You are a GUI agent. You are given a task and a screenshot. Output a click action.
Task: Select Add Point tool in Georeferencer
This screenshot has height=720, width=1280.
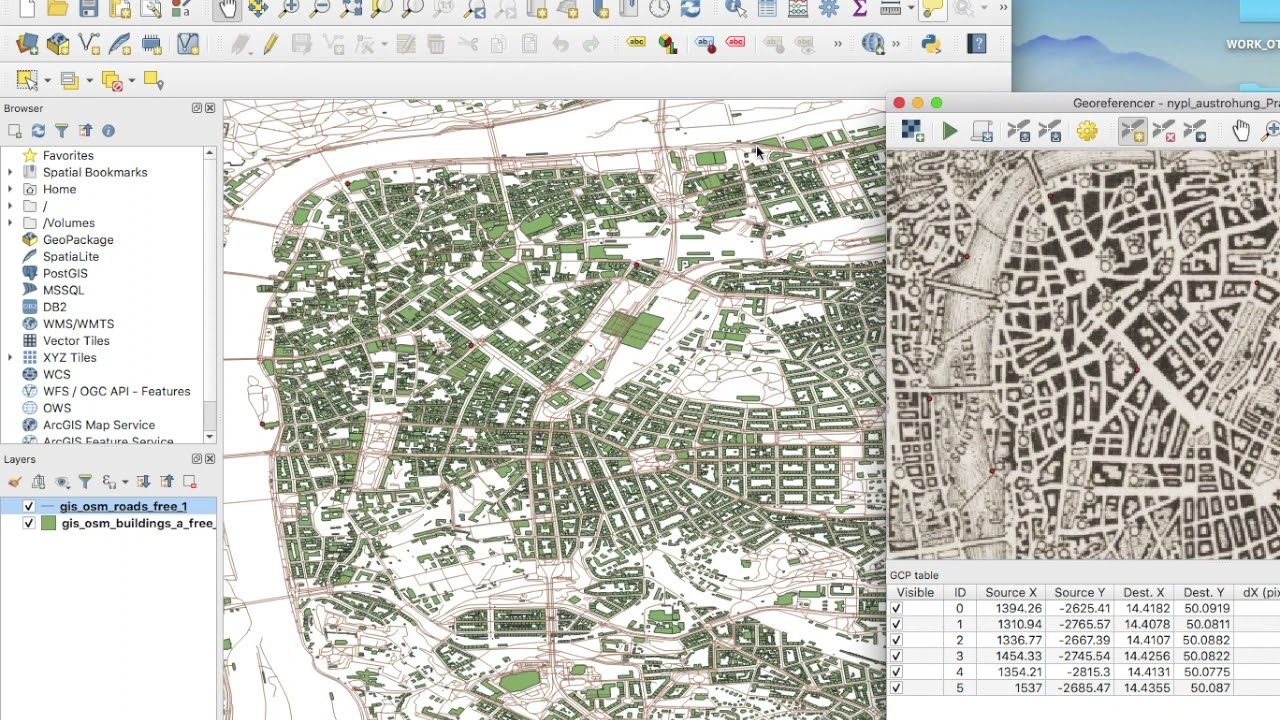pyautogui.click(x=1132, y=131)
